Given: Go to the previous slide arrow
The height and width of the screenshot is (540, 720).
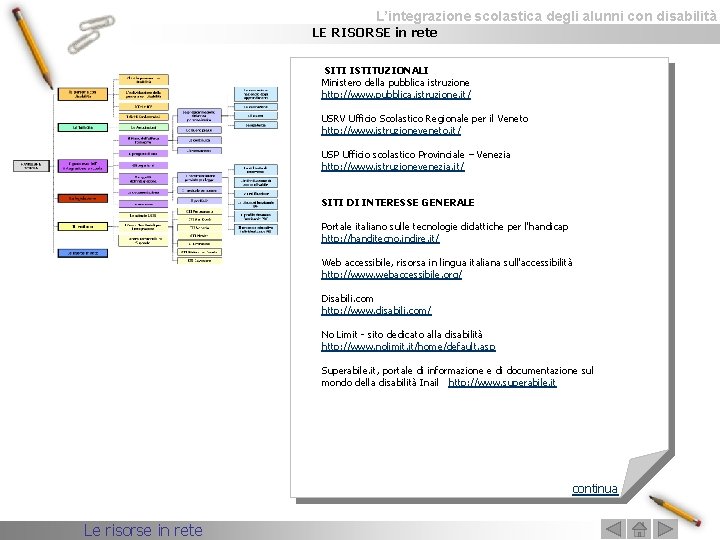Looking at the screenshot, I should point(613,529).
